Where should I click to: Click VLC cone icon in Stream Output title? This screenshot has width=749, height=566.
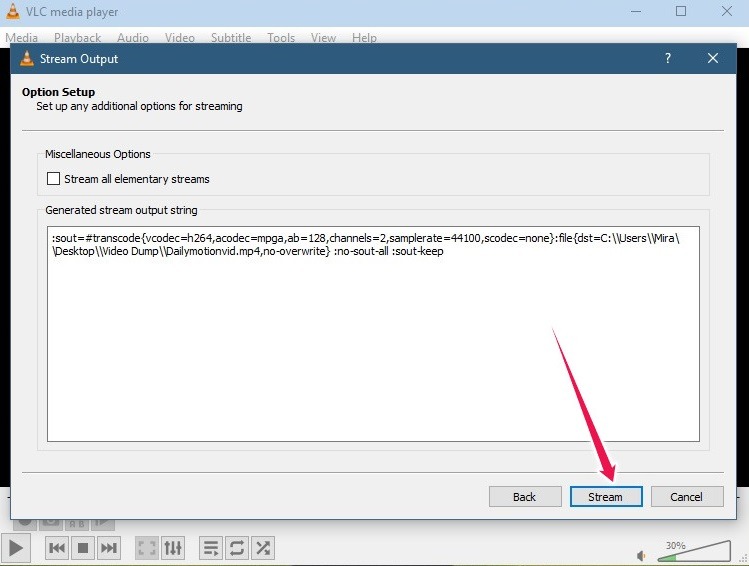point(27,58)
